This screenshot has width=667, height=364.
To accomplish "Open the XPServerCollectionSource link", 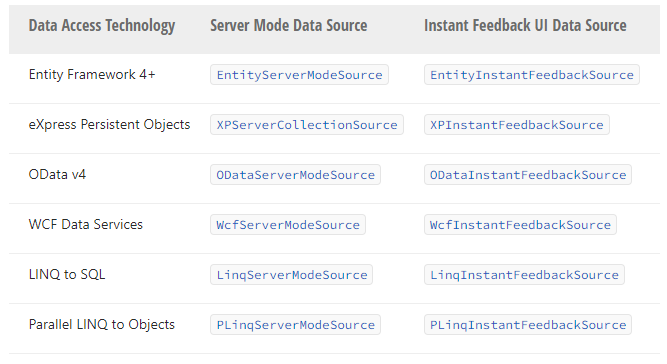I will pos(307,125).
